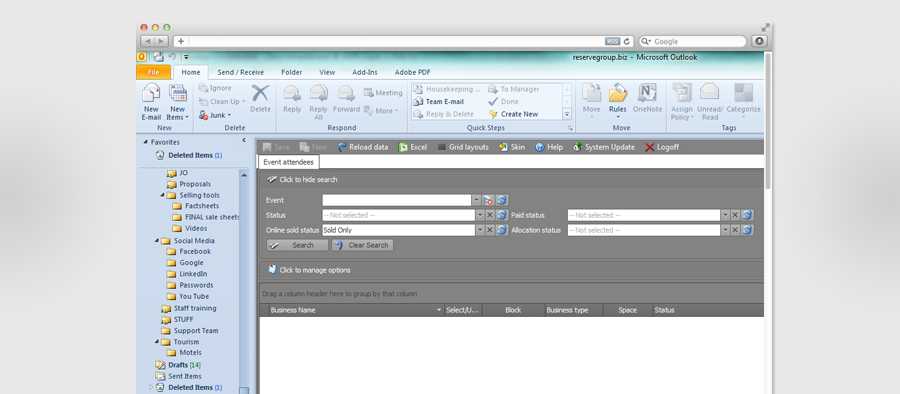This screenshot has height=394, width=900.
Task: Open the New Items menu
Action: (x=177, y=102)
